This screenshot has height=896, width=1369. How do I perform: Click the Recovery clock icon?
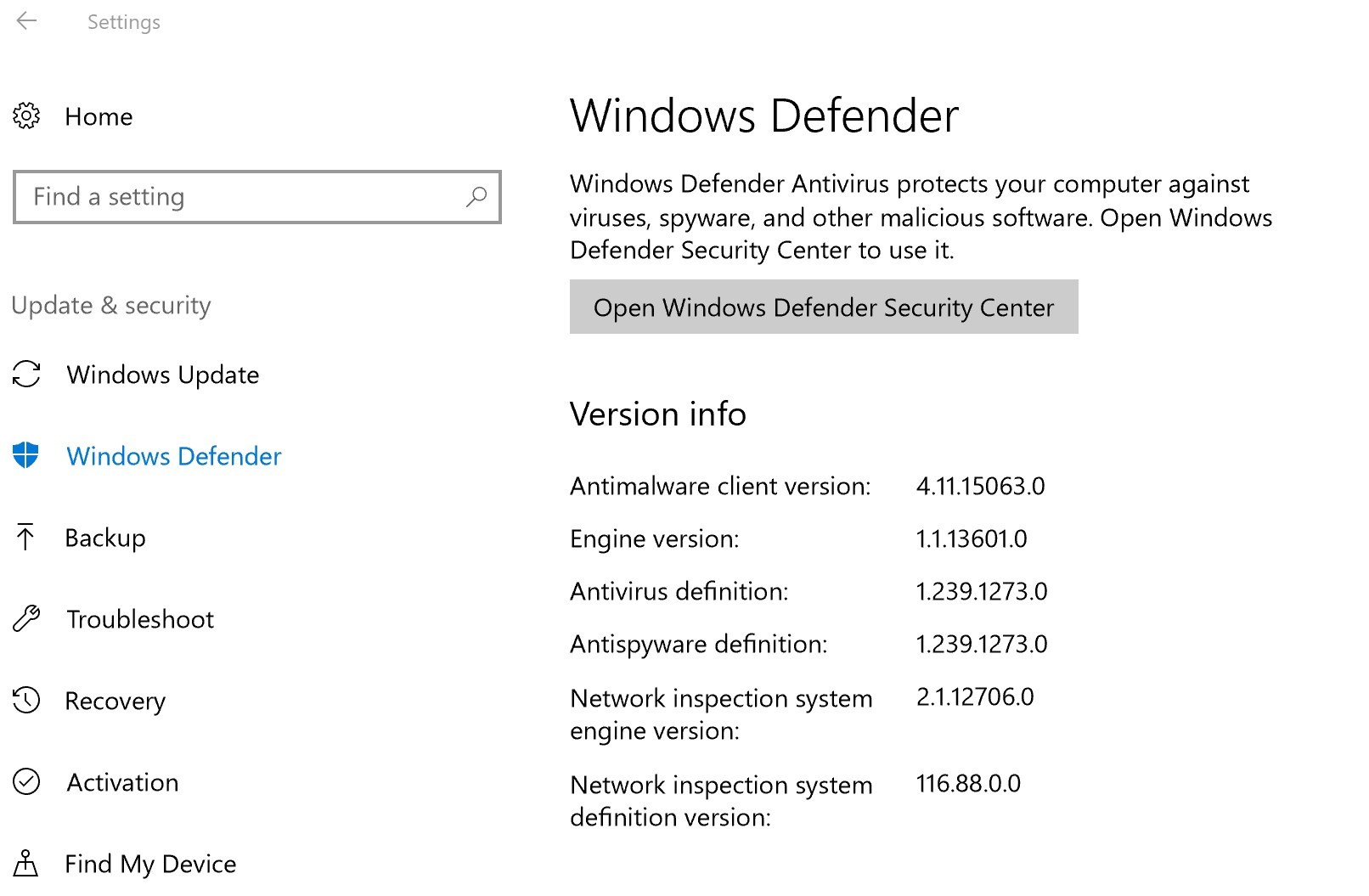[x=26, y=700]
